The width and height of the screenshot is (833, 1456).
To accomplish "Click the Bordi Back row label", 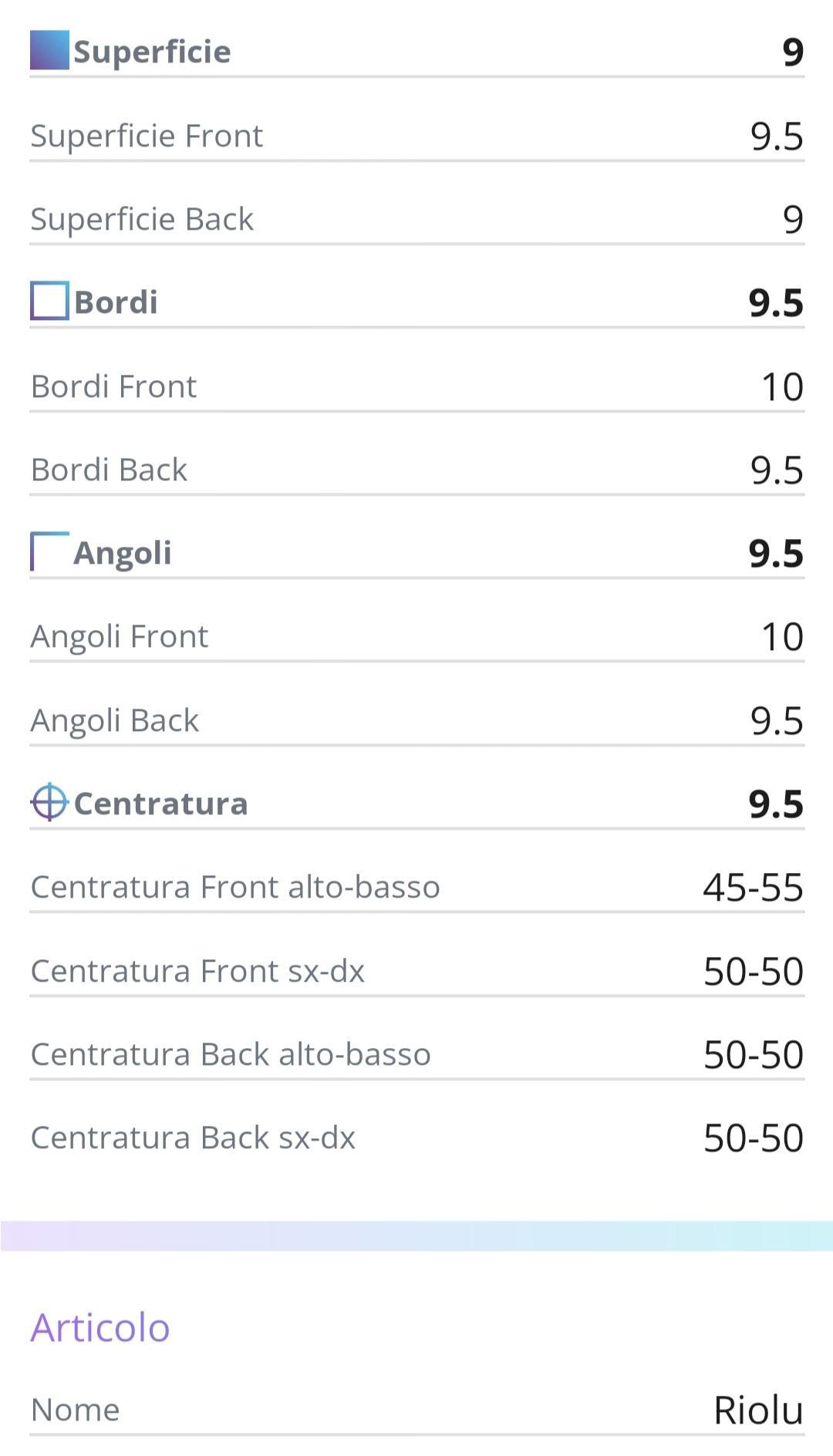I will click(x=109, y=470).
